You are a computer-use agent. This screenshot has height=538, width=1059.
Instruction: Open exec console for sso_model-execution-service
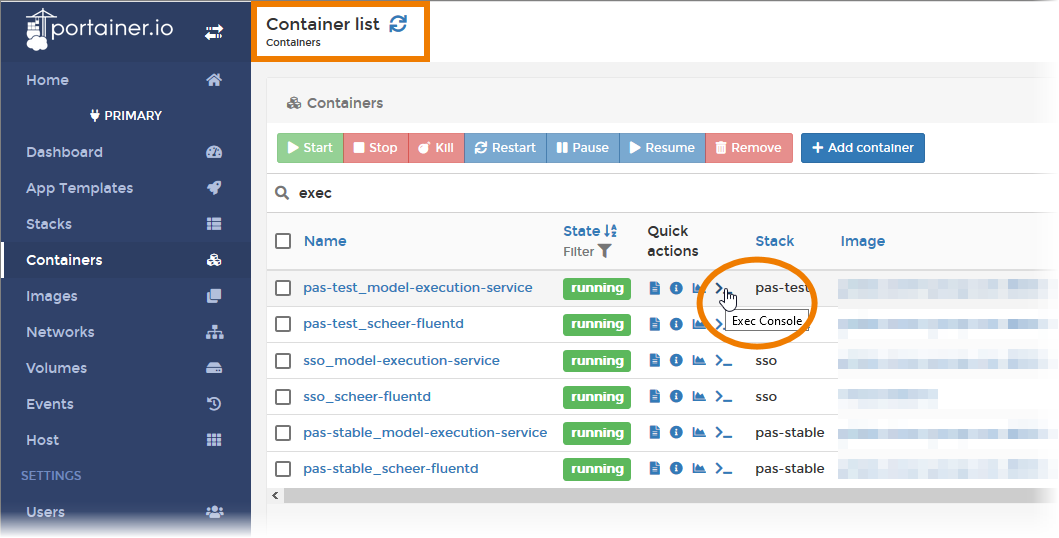[x=723, y=360]
